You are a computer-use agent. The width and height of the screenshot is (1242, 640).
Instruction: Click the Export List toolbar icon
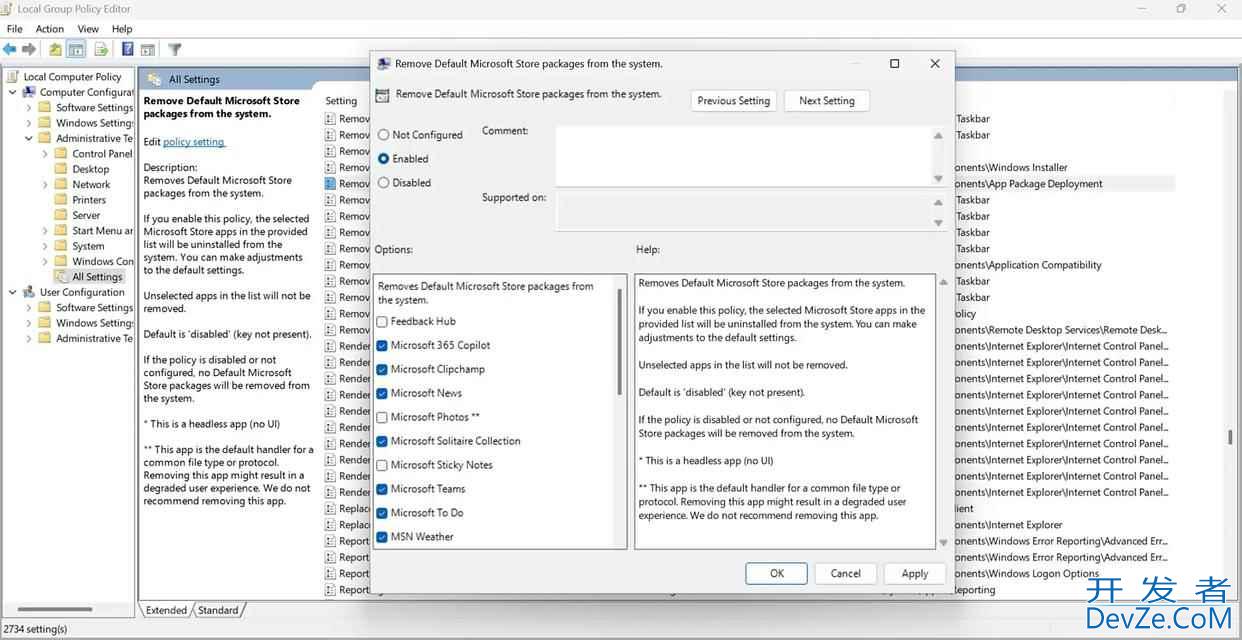pos(101,49)
